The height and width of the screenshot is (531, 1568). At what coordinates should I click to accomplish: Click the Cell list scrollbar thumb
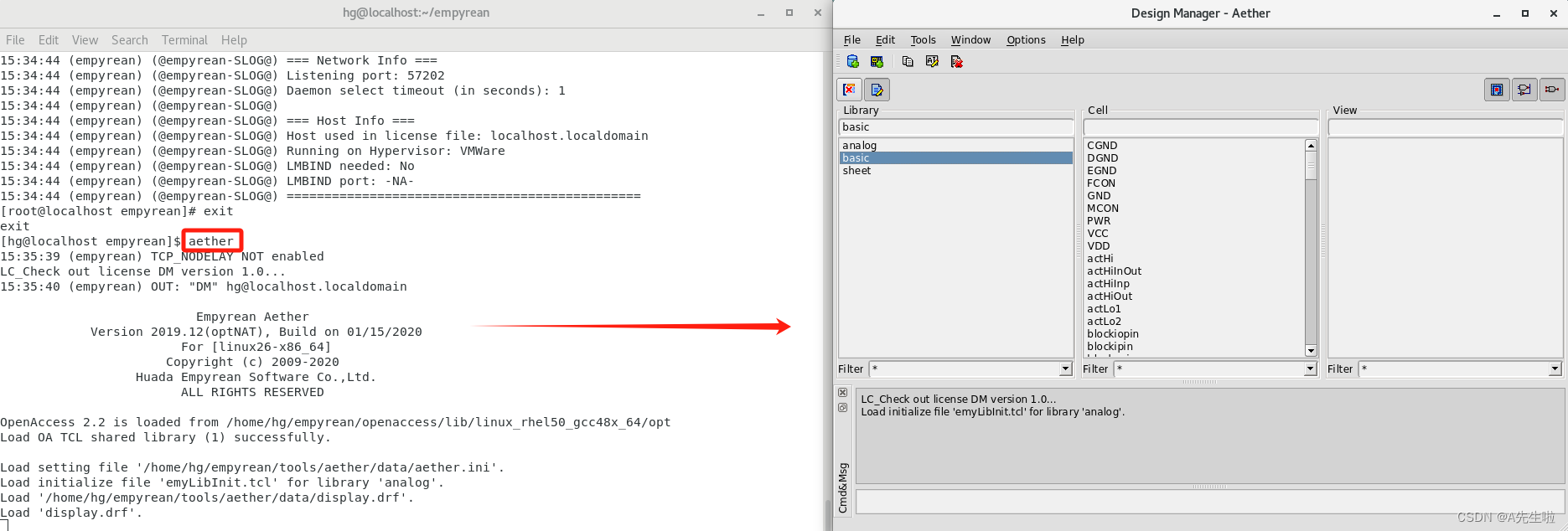1311,166
